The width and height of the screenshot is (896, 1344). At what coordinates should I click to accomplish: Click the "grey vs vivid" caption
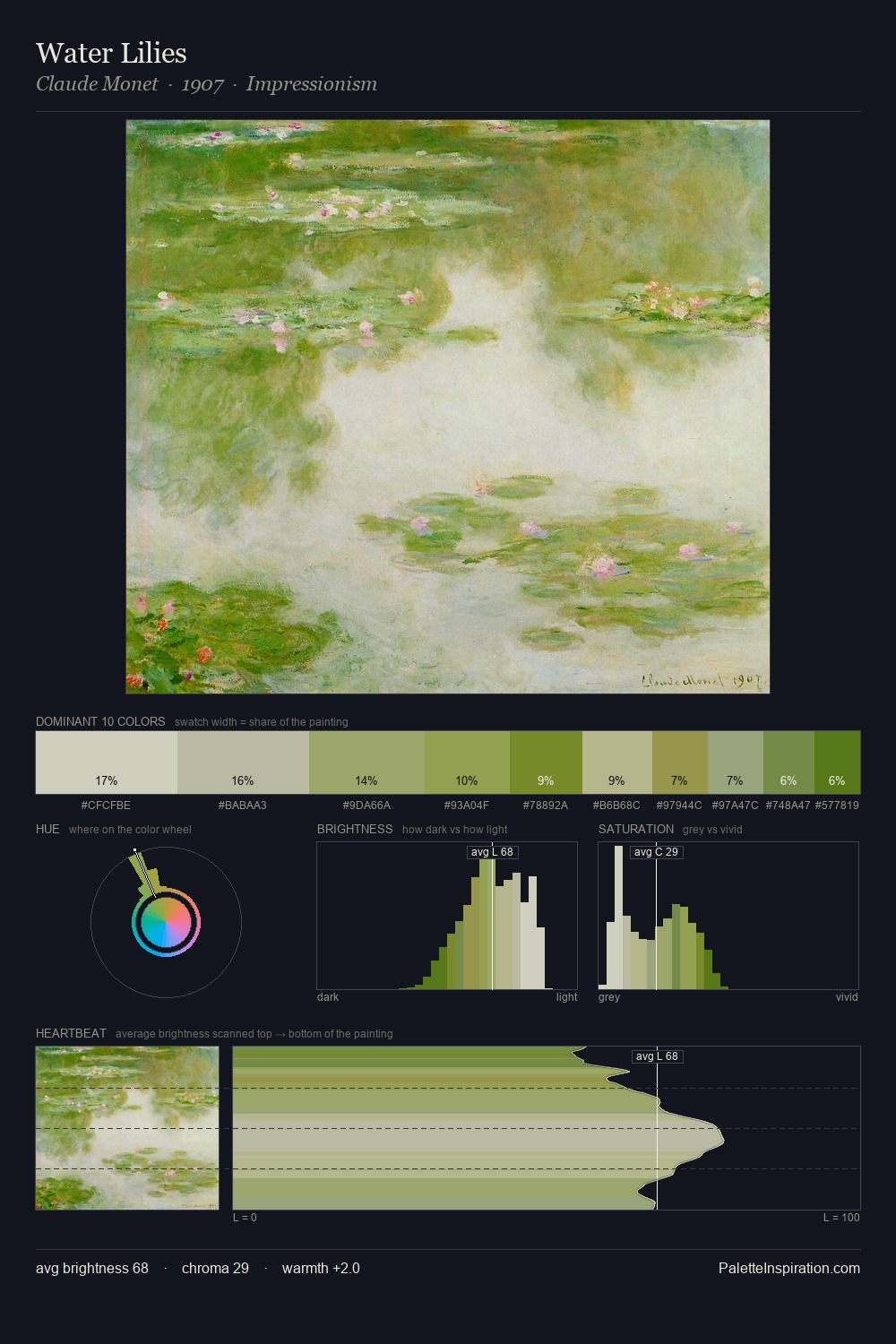[712, 830]
